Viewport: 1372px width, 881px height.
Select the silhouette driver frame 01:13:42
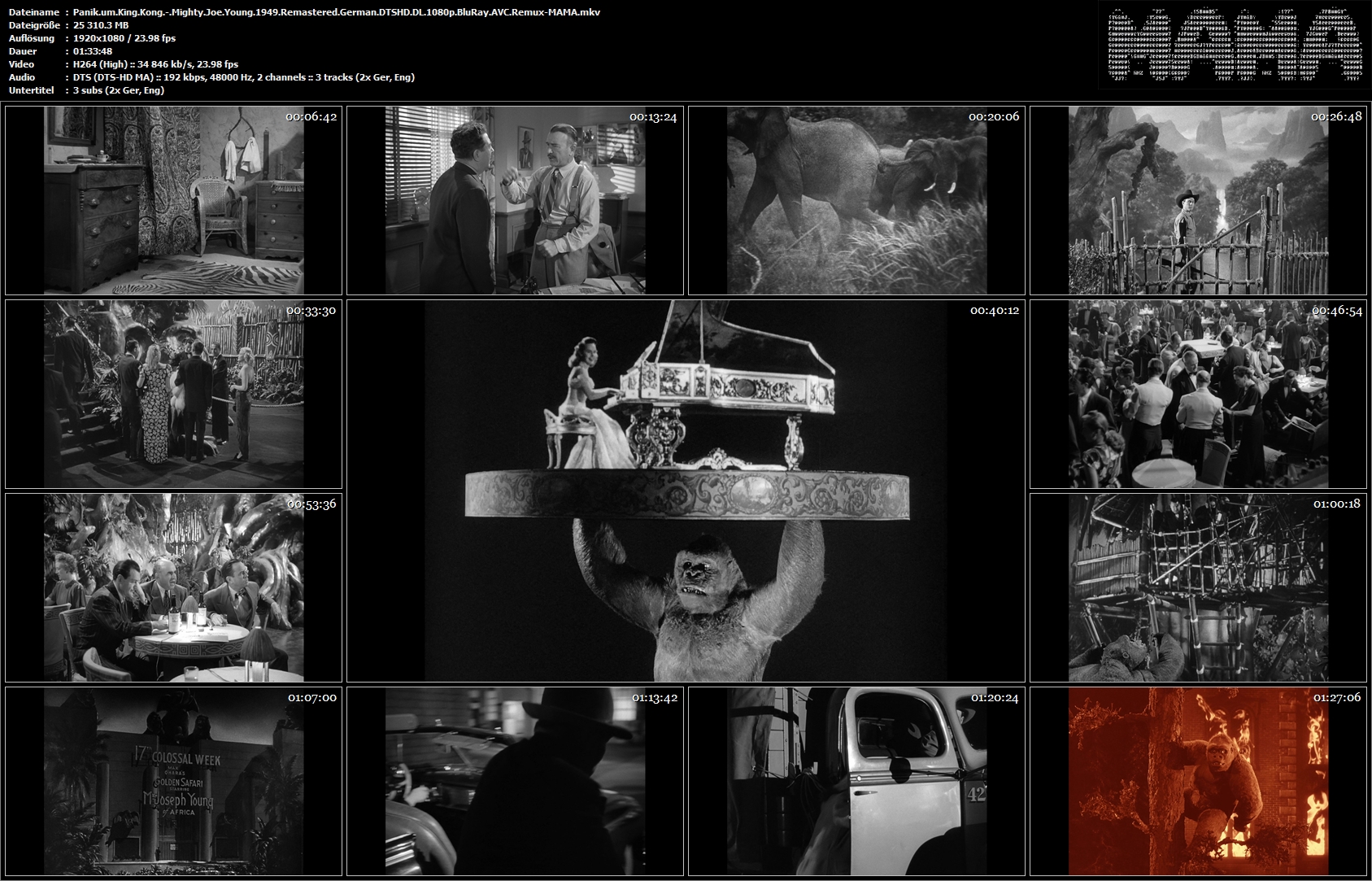point(515,781)
